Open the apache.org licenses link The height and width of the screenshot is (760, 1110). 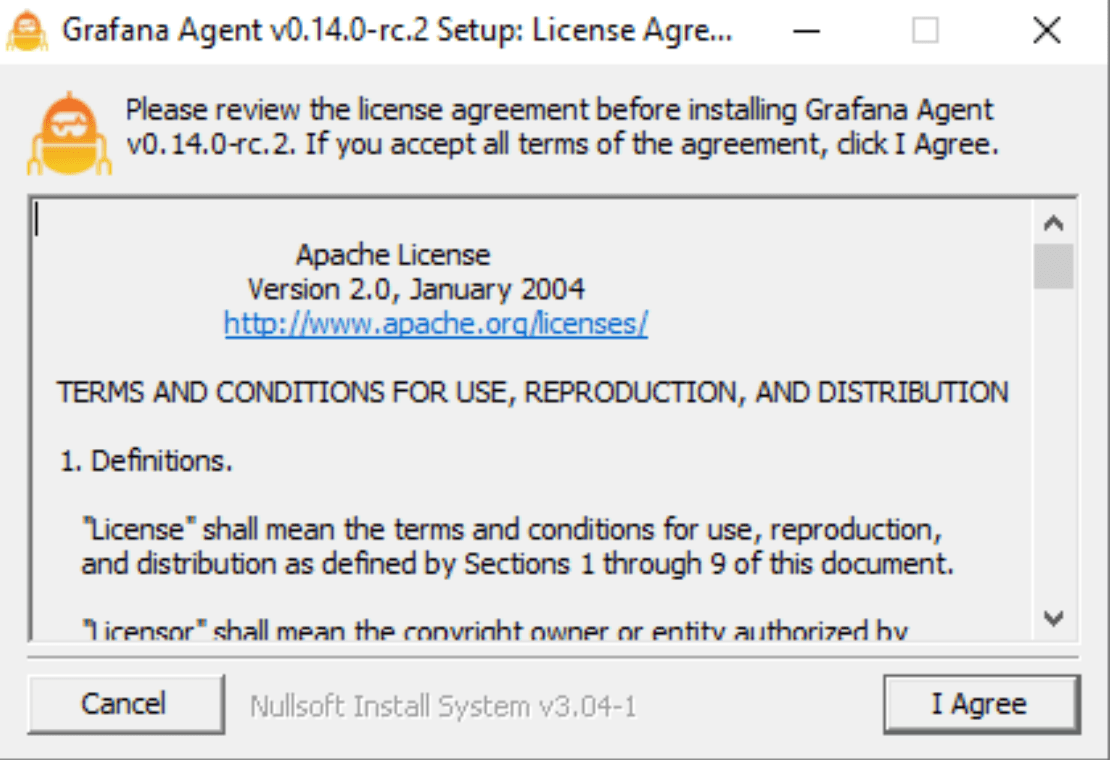point(436,324)
